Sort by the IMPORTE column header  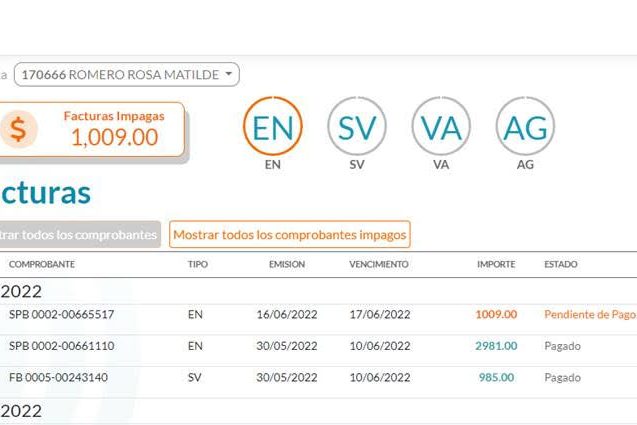(496, 264)
